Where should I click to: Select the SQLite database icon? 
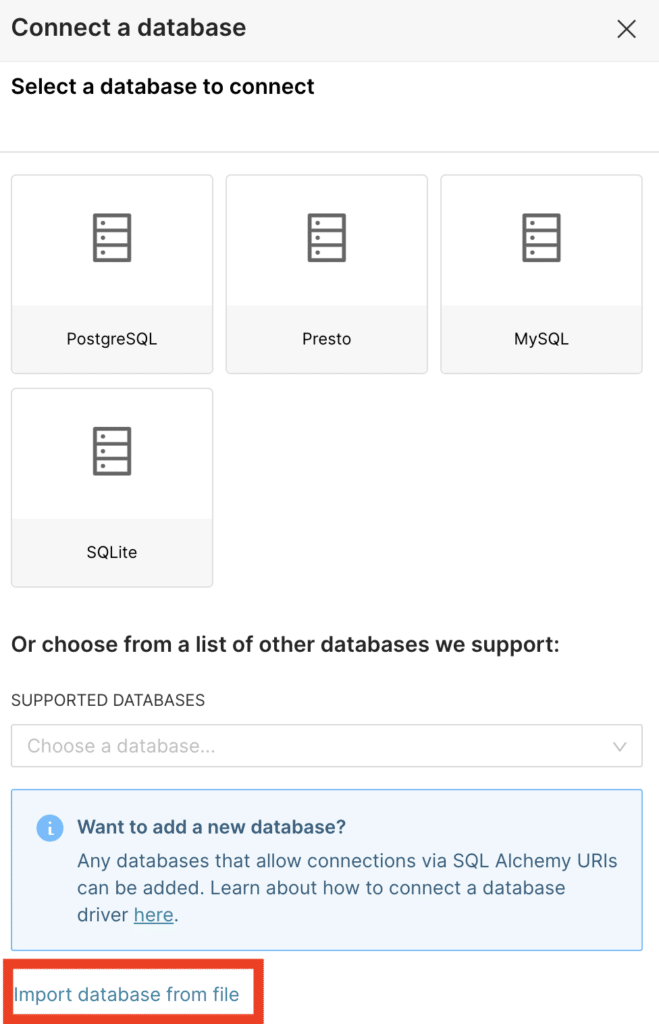(x=111, y=451)
